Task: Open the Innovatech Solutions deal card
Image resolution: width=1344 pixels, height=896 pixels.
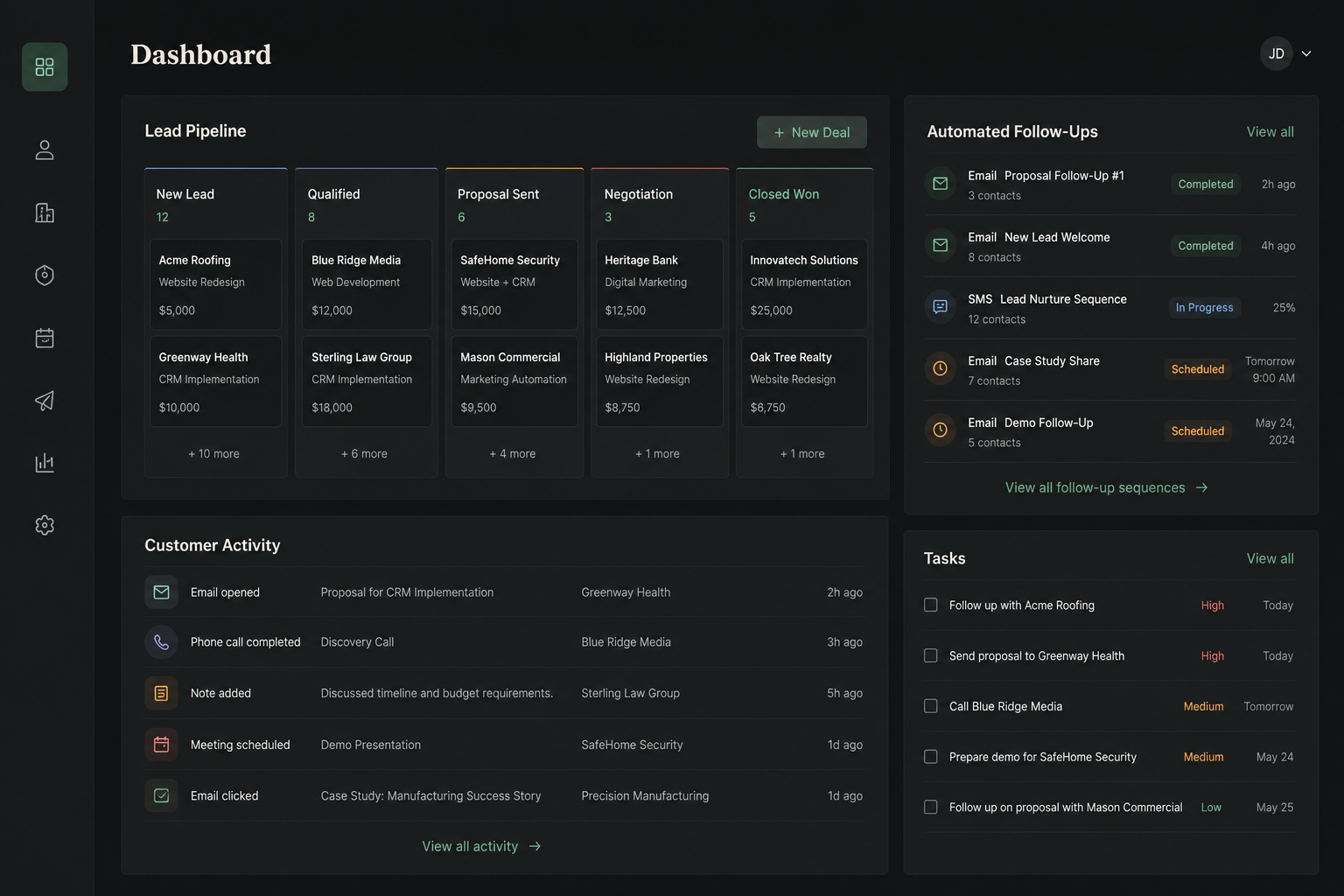Action: pos(804,284)
